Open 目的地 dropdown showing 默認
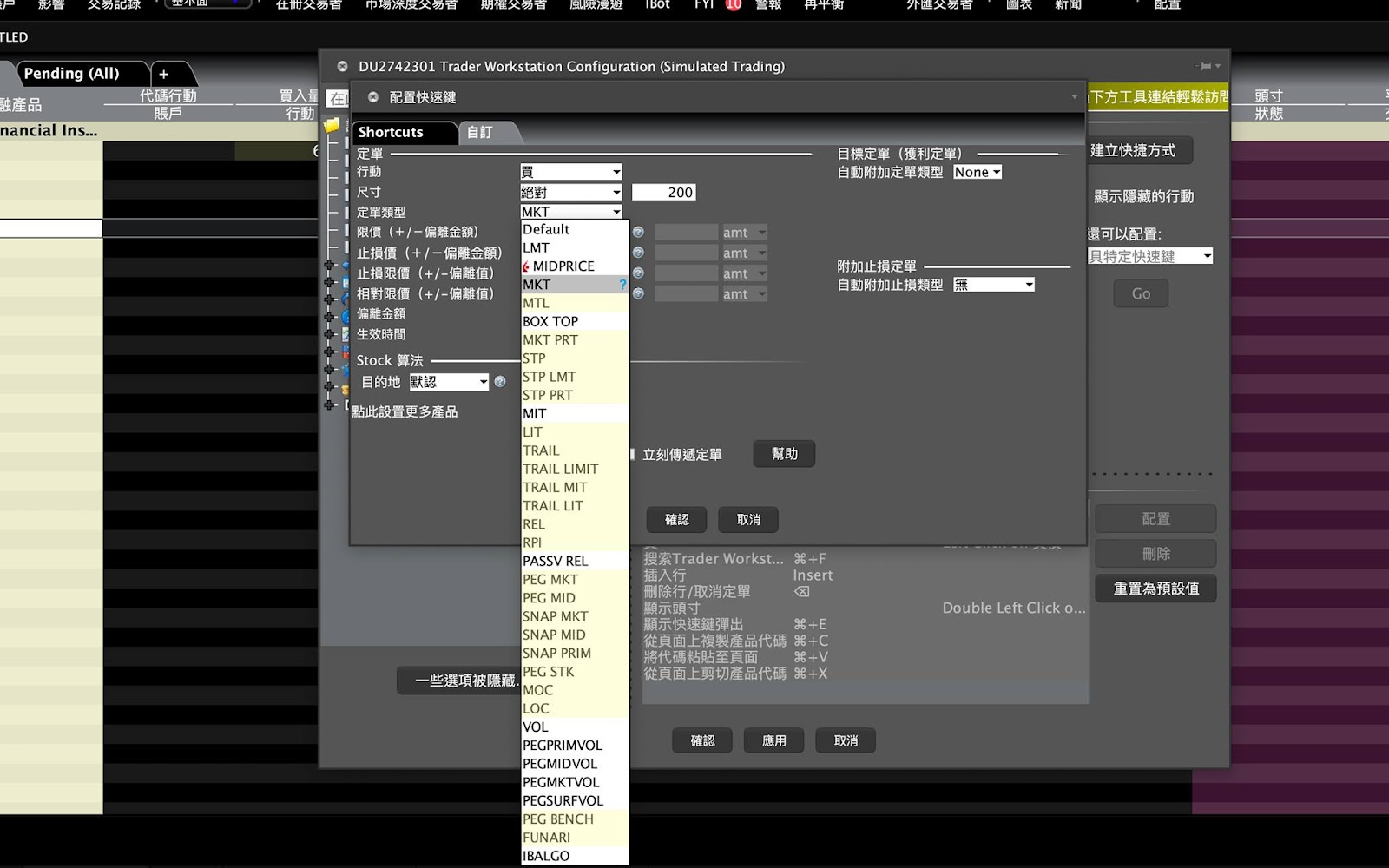The height and width of the screenshot is (868, 1389). 450,382
